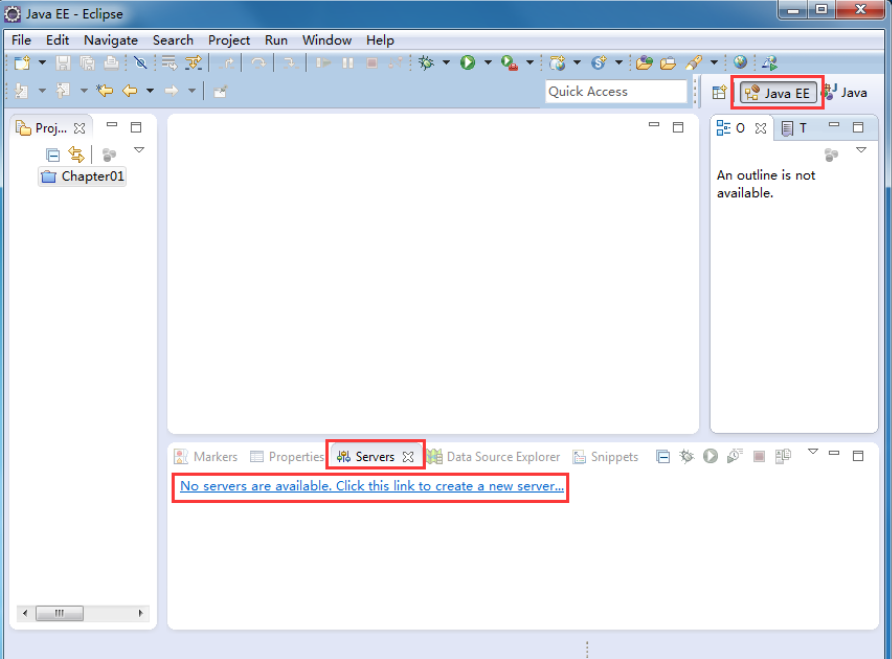Viewport: 892px width, 659px height.
Task: Click the Search flashlight icon
Action: 693,63
